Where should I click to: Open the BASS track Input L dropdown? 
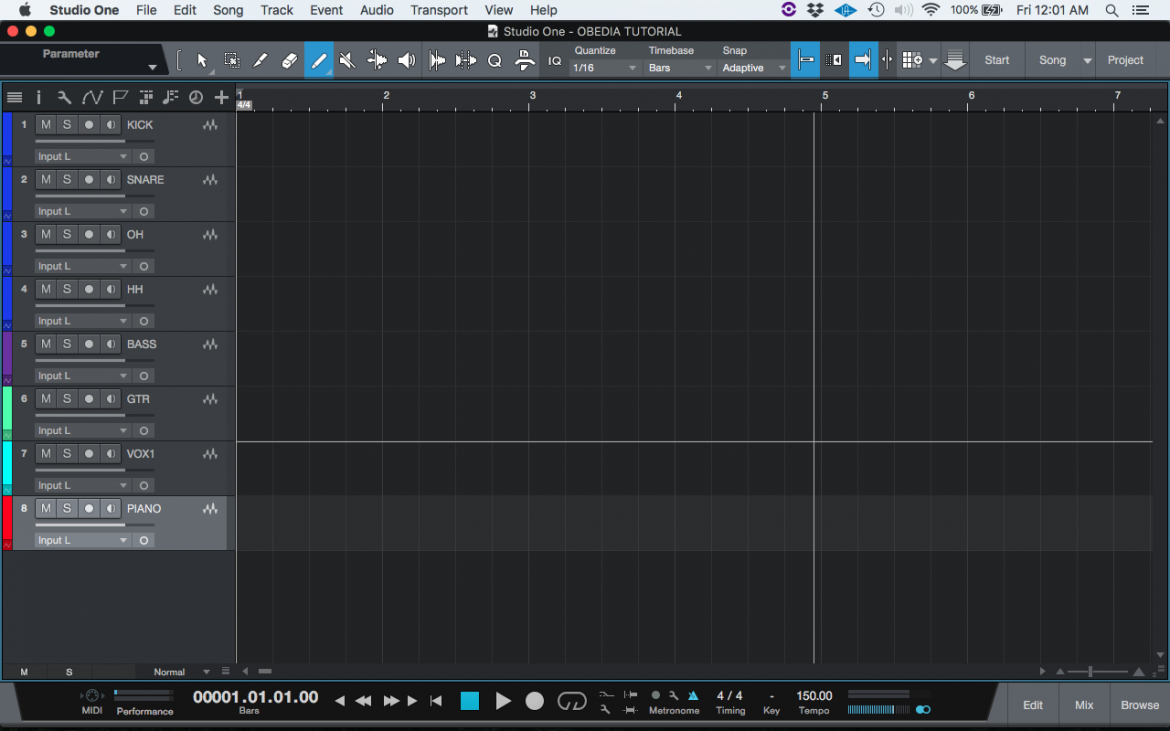(x=82, y=376)
